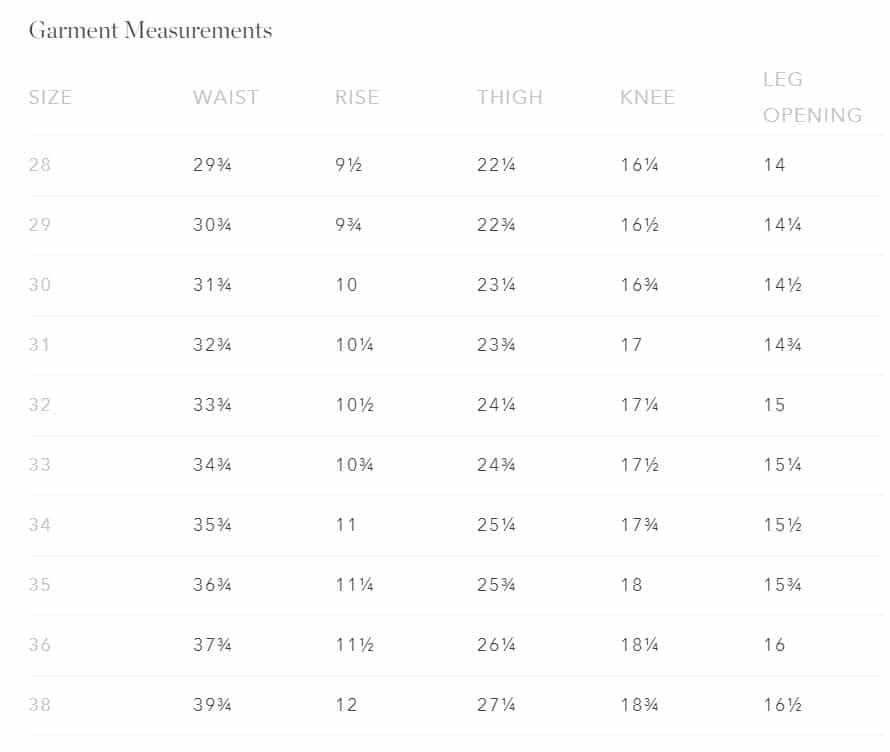Click the knee measurement 18¾

tap(639, 705)
